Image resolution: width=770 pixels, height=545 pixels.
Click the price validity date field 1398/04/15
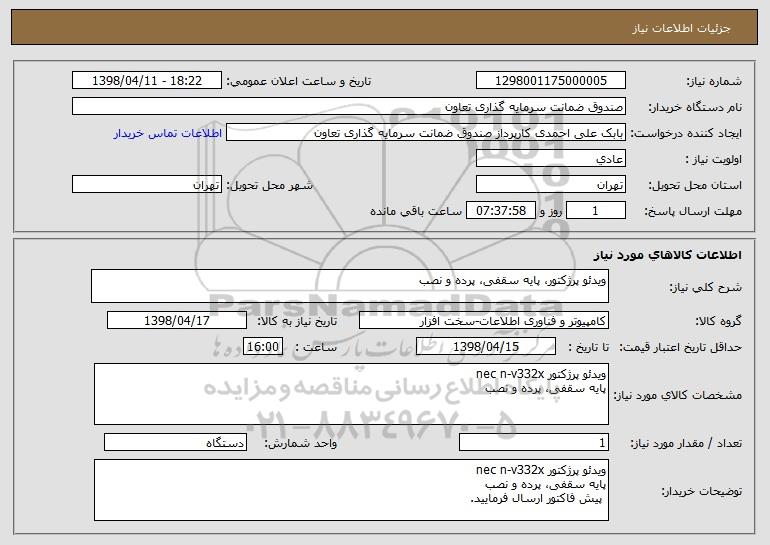coord(486,347)
